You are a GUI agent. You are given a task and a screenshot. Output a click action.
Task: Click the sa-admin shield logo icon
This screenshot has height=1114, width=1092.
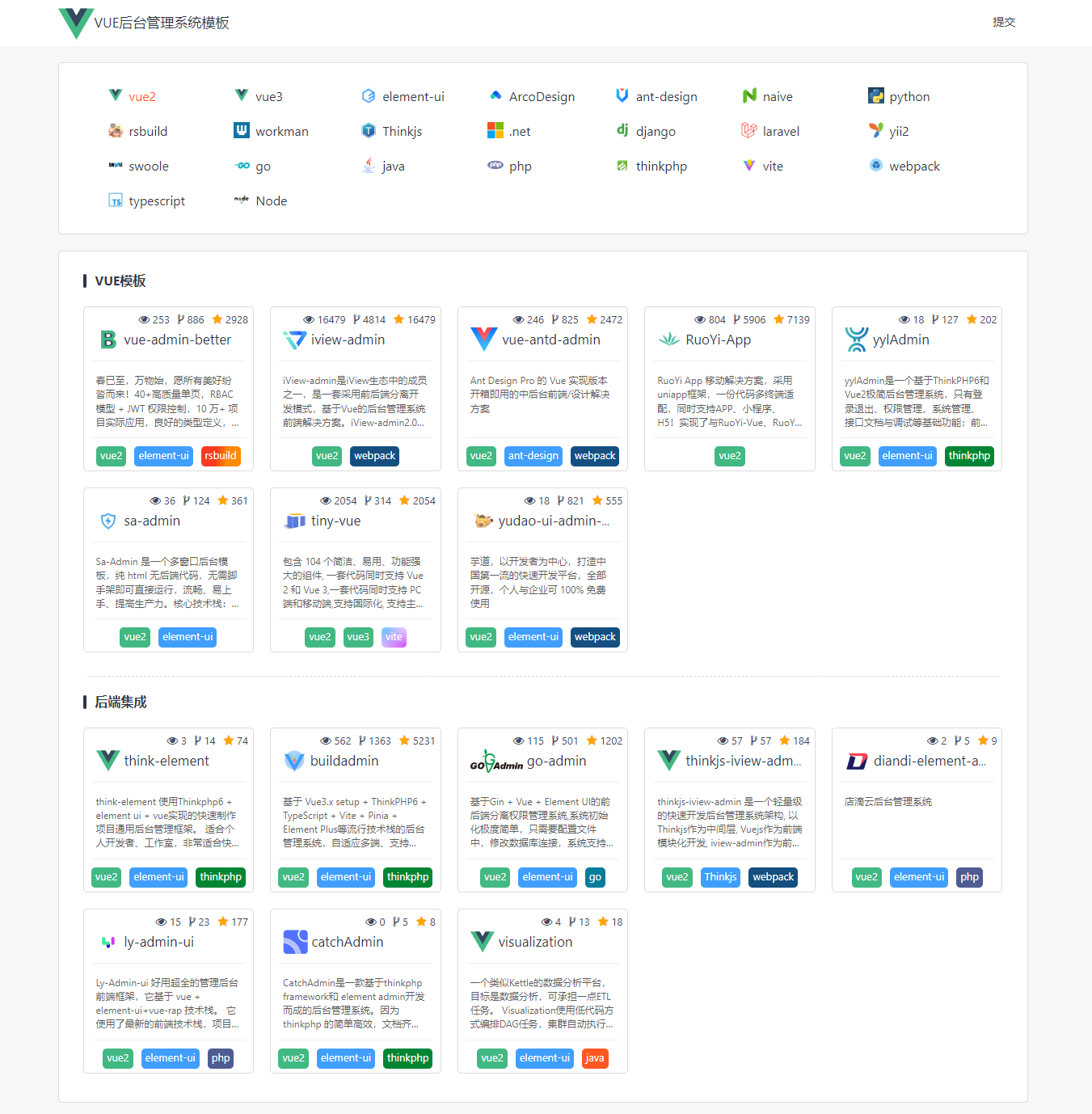[x=108, y=521]
